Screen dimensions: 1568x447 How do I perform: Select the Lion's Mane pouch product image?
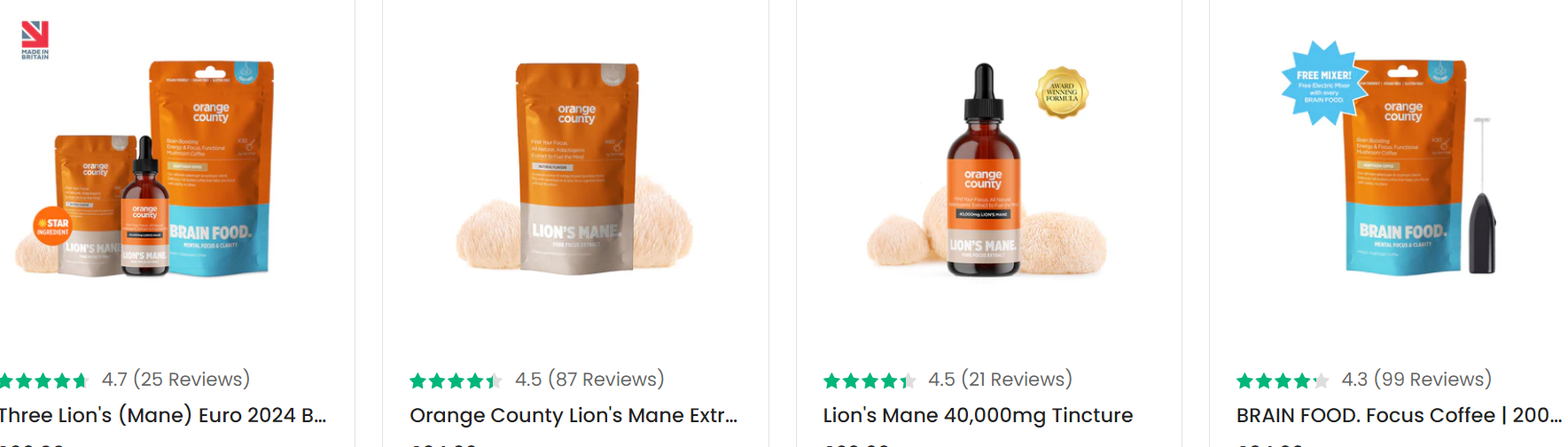click(575, 169)
